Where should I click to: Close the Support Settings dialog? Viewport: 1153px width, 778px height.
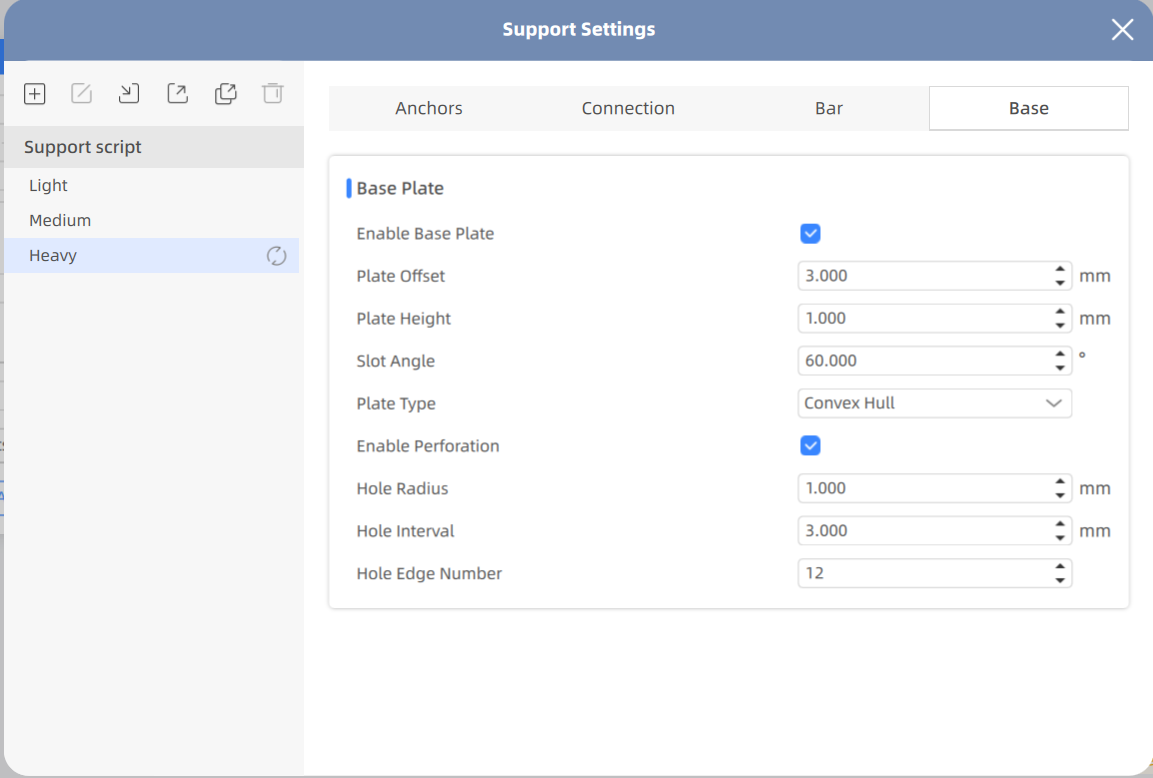pos(1122,30)
